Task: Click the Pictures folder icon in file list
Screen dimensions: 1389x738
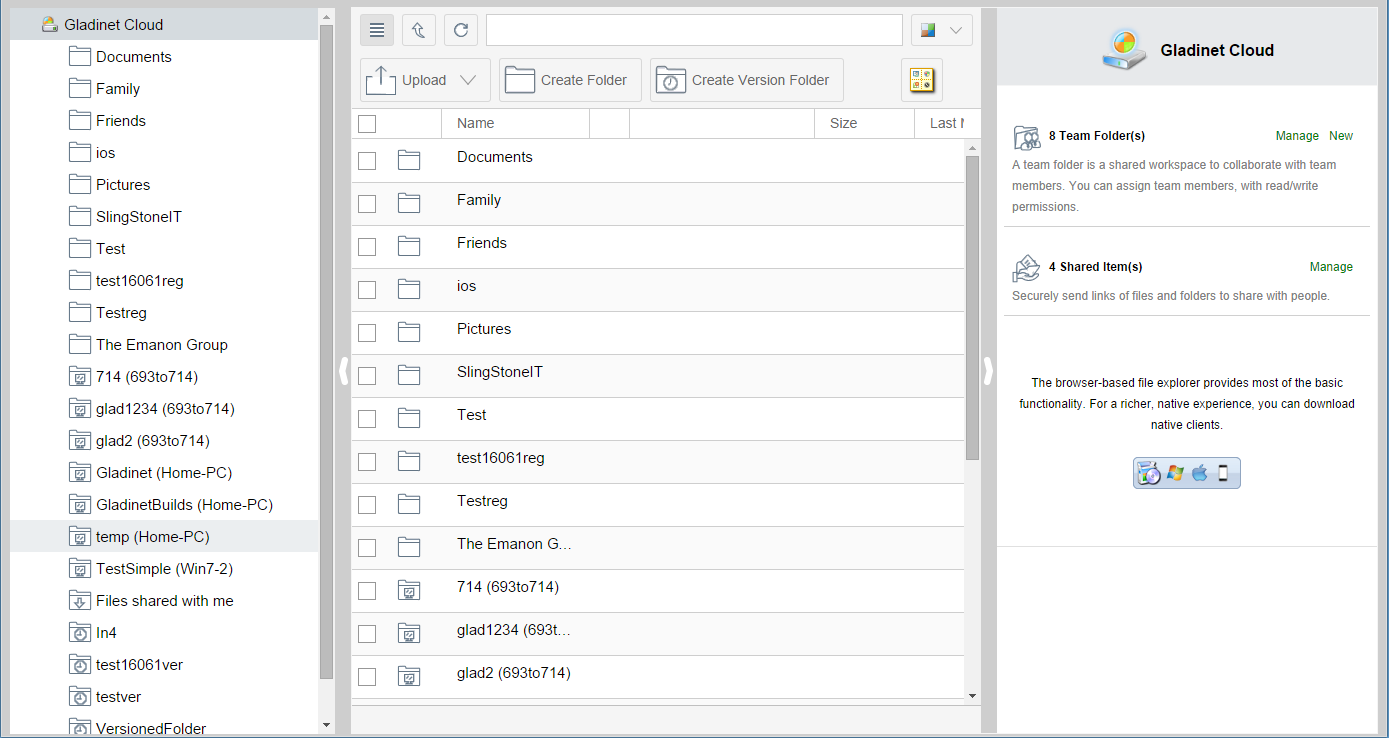Action: click(408, 332)
